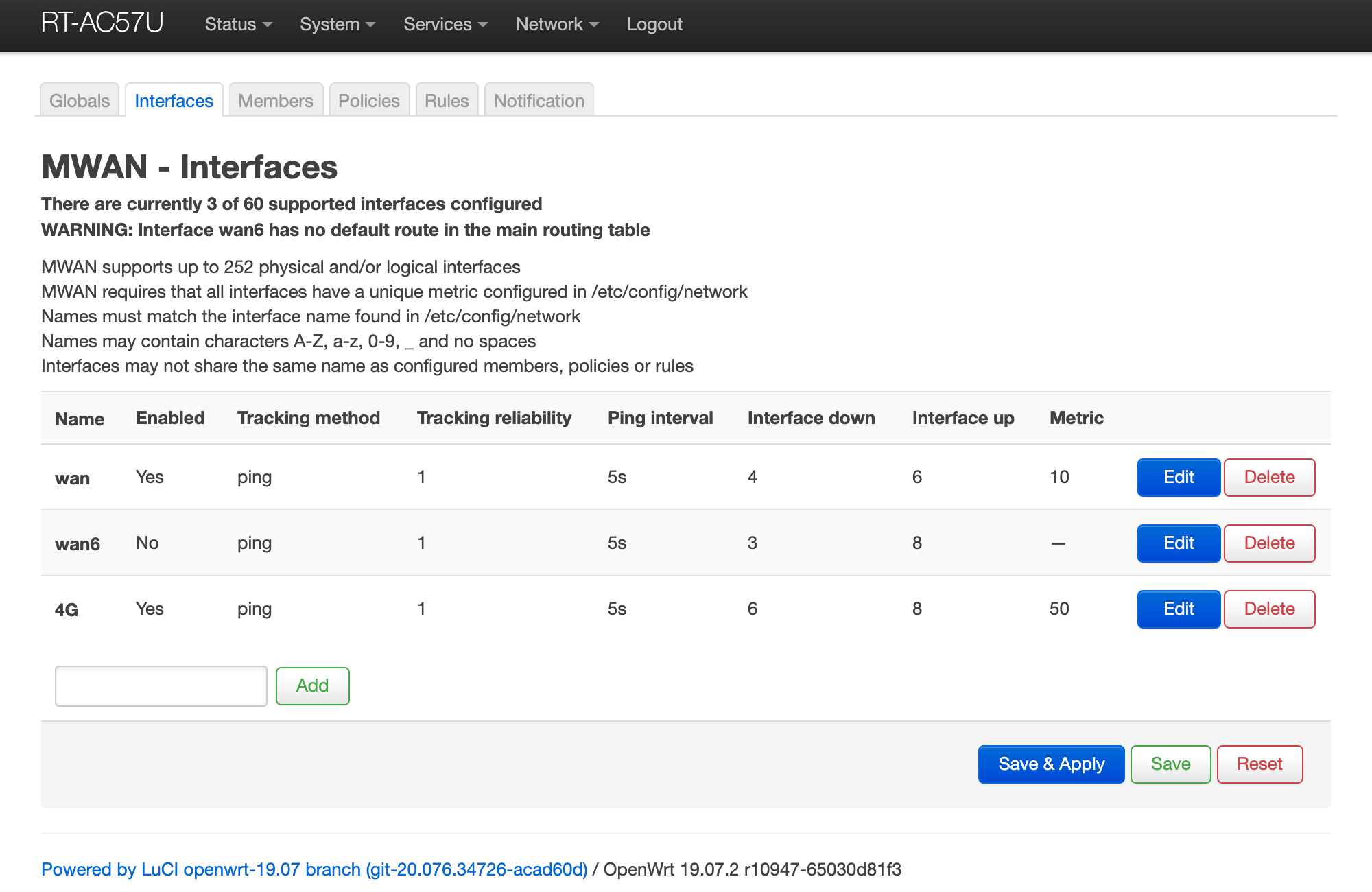Switch to the Globals tab
1372x892 pixels.
[80, 100]
